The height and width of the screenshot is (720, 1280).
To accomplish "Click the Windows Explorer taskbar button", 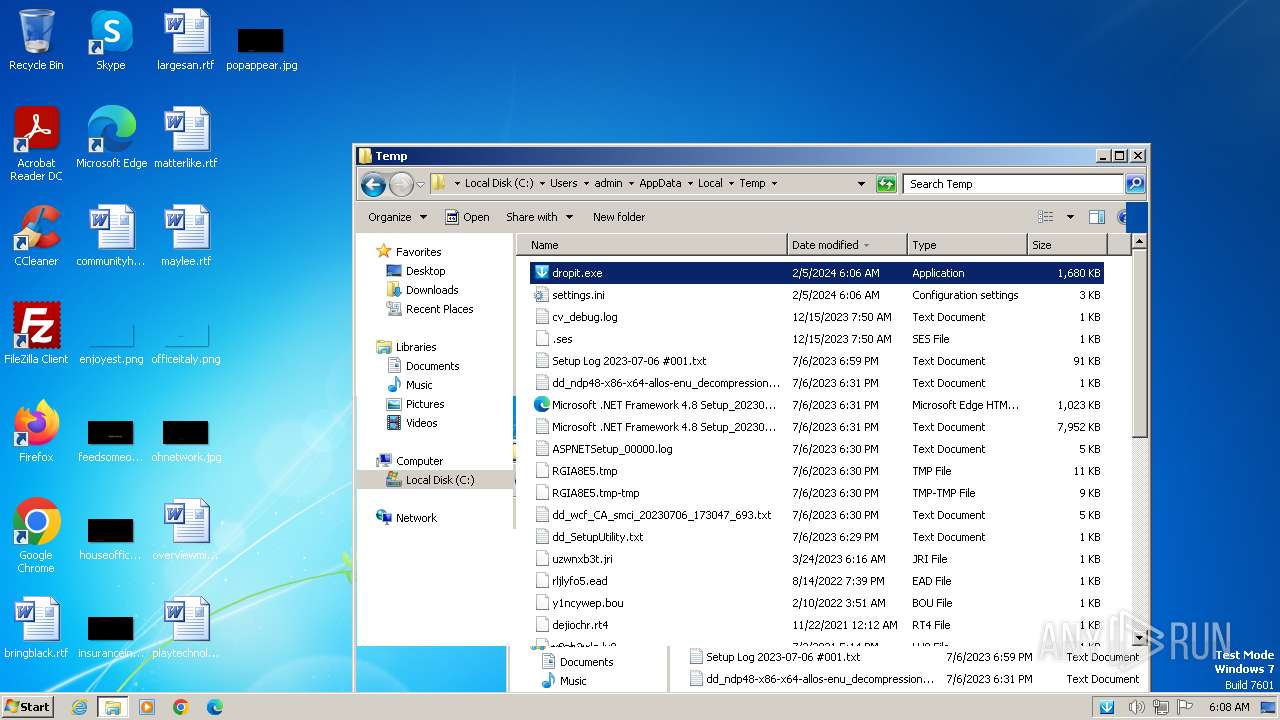I will coord(112,707).
